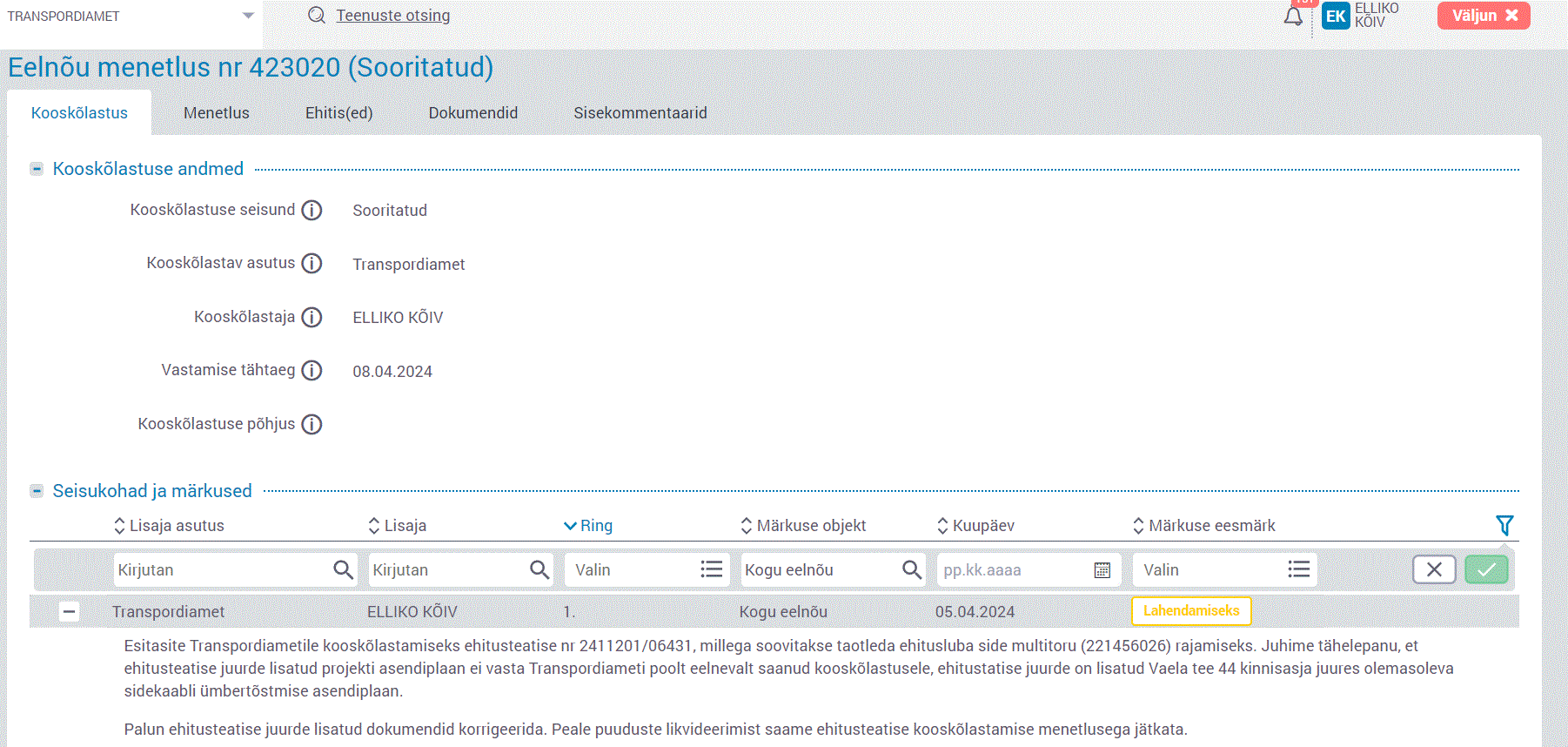Click search icon in Lisaja asutus filter
Image resolution: width=1568 pixels, height=747 pixels.
point(343,570)
